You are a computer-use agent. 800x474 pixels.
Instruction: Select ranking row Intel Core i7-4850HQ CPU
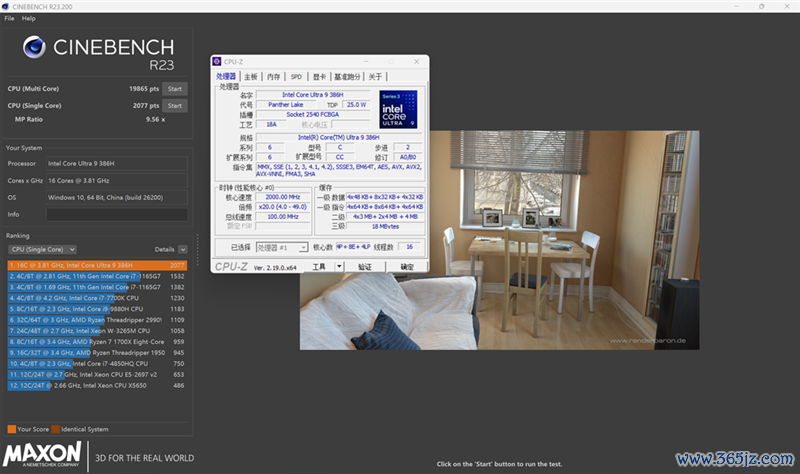coord(97,364)
